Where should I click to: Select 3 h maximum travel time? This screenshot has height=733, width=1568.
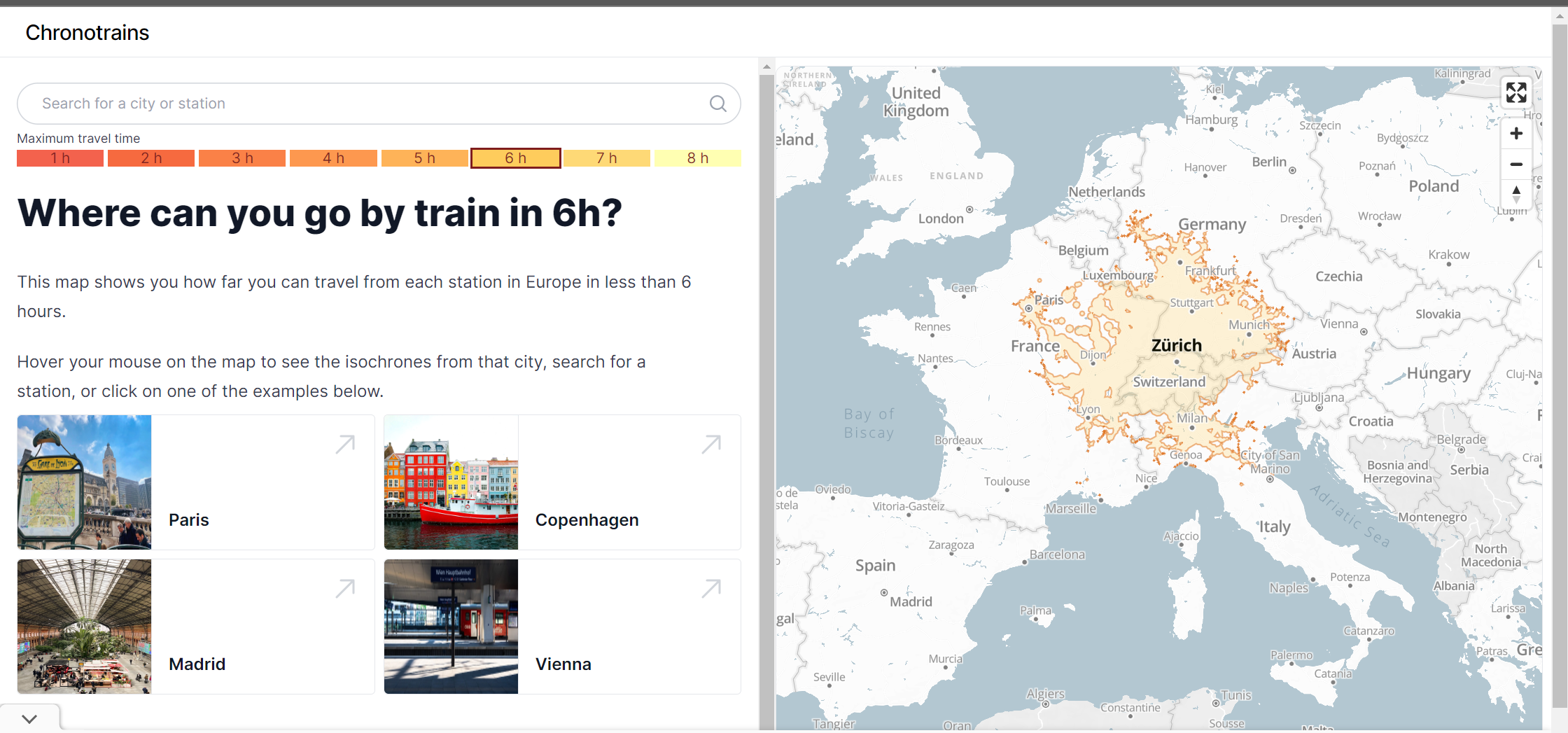click(242, 158)
